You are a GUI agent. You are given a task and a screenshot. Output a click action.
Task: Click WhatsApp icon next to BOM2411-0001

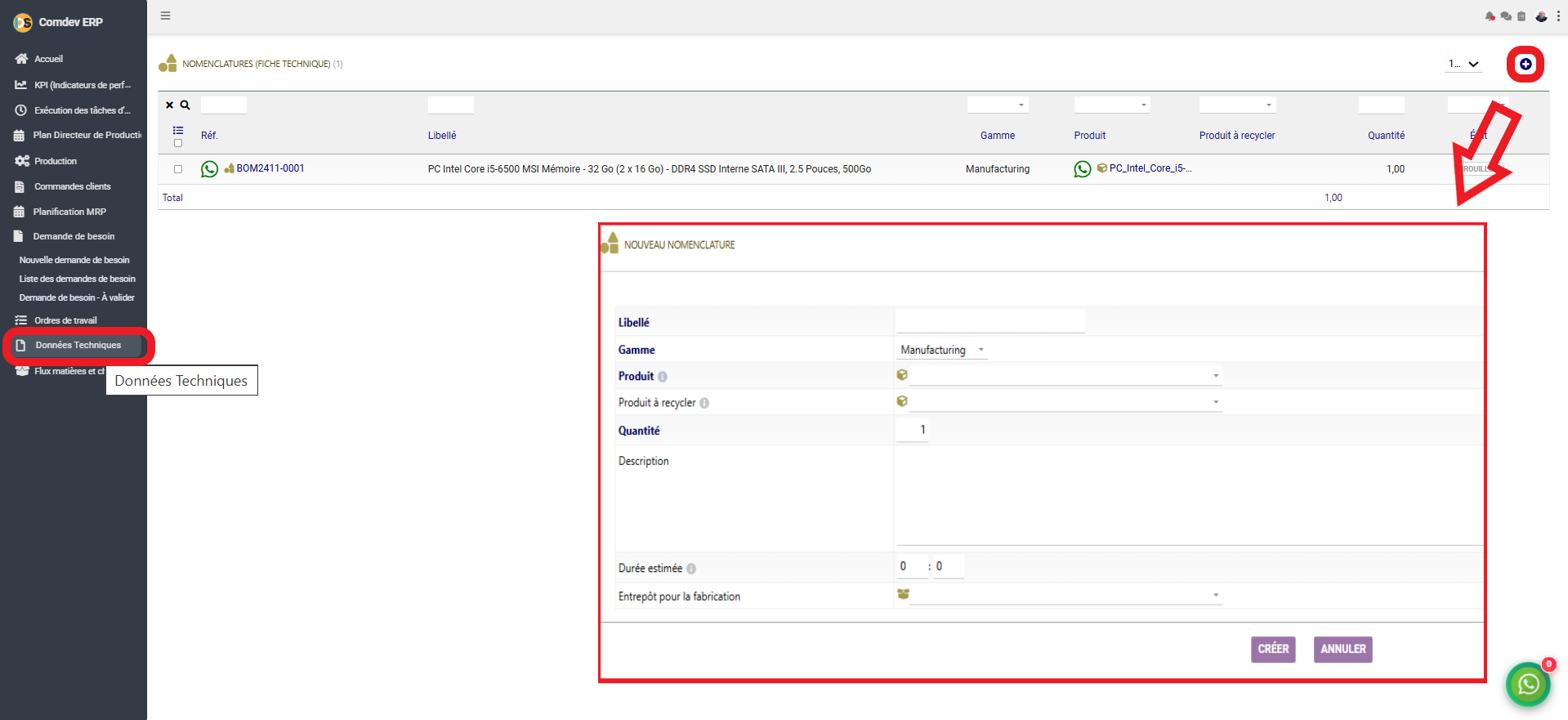[210, 169]
